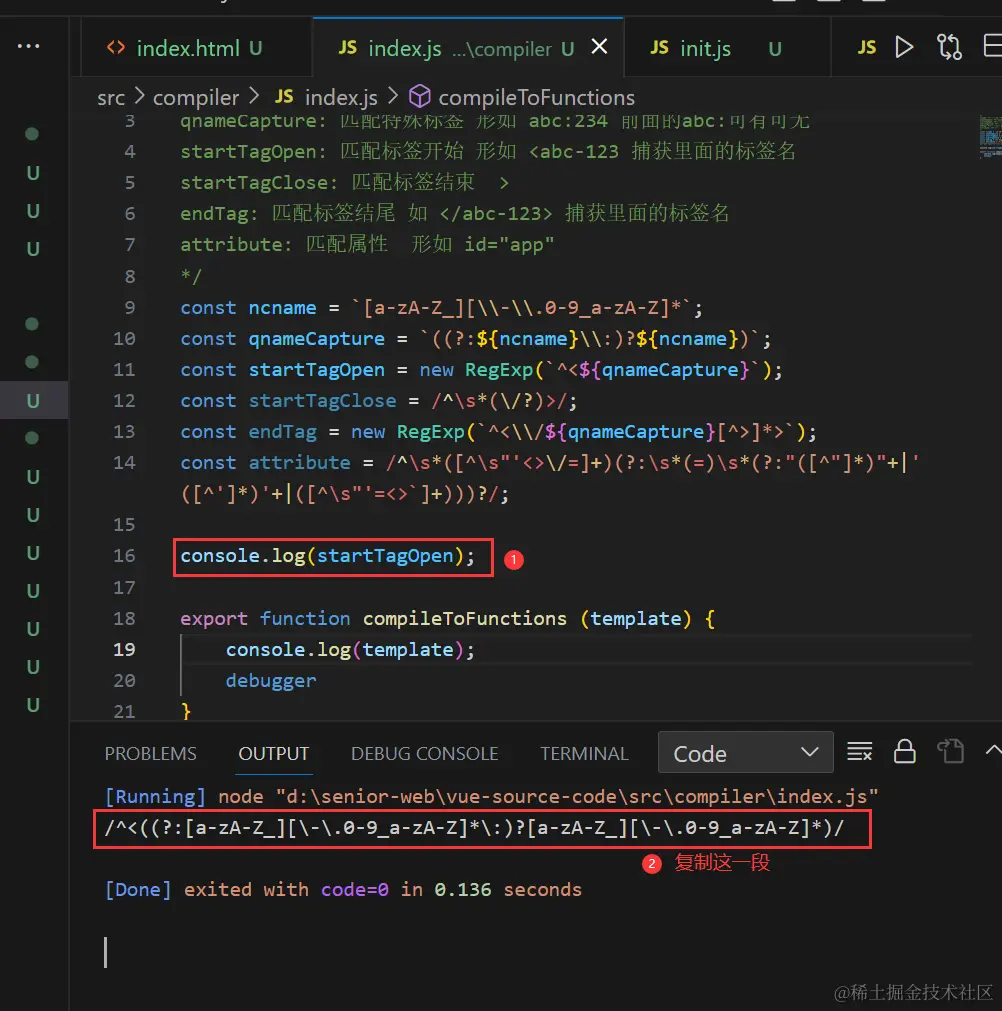Select the index.js breadcrumb item
1002x1011 pixels.
(326, 97)
